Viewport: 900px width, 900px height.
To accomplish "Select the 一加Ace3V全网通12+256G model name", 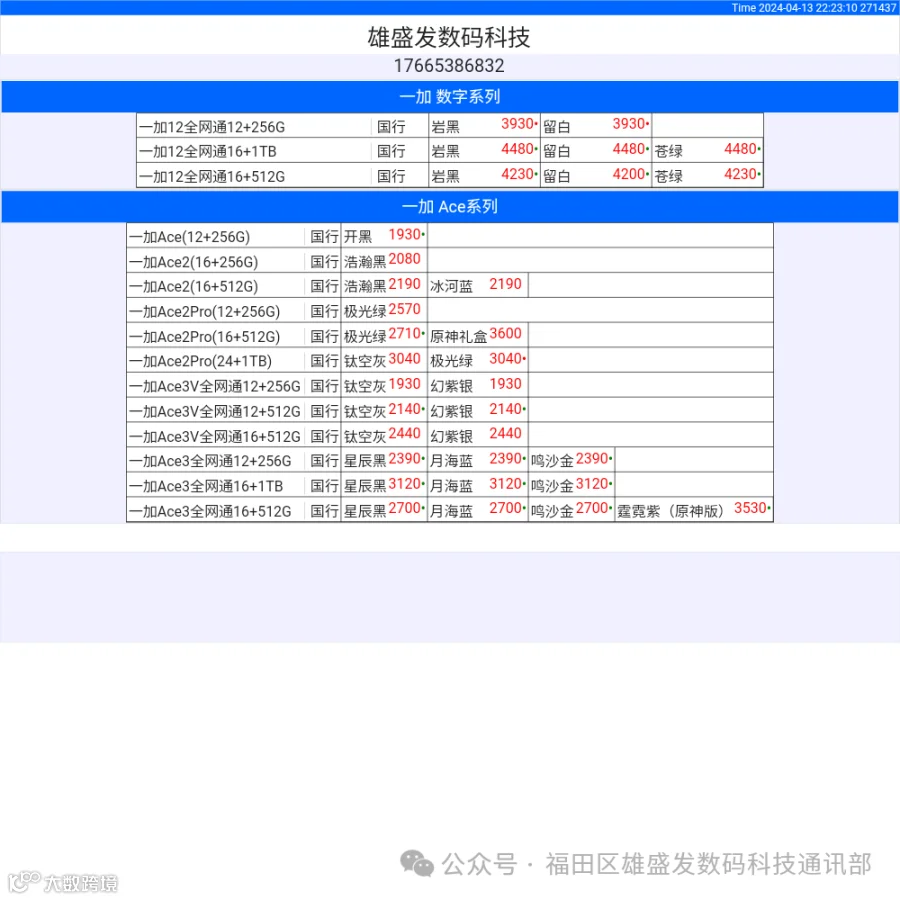I will click(215, 387).
